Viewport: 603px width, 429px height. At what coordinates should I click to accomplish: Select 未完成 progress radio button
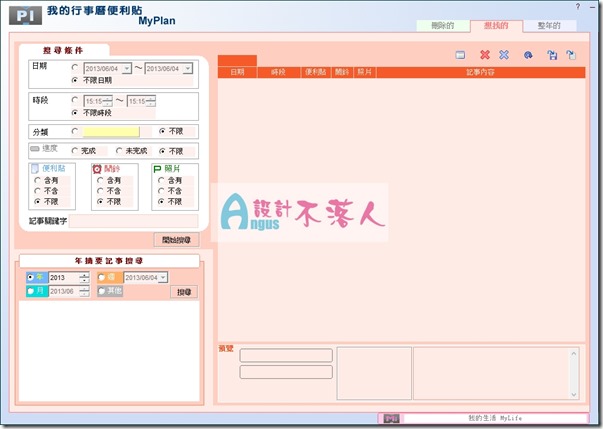120,150
